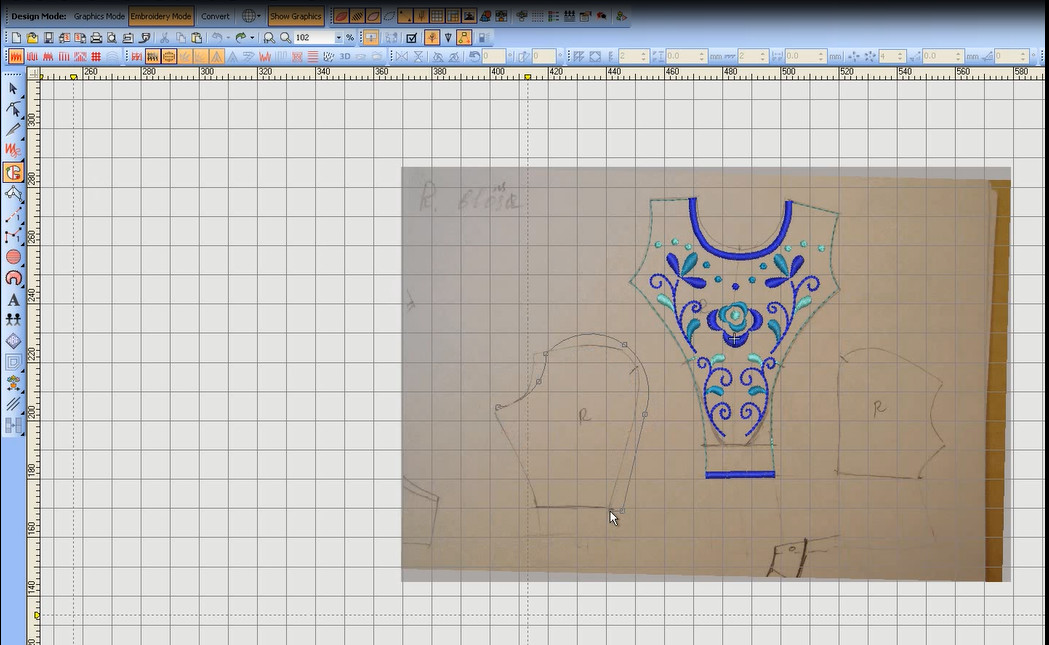Screen dimensions: 1049x645
Task: Expand the zoom level dropdown arrow
Action: click(338, 37)
